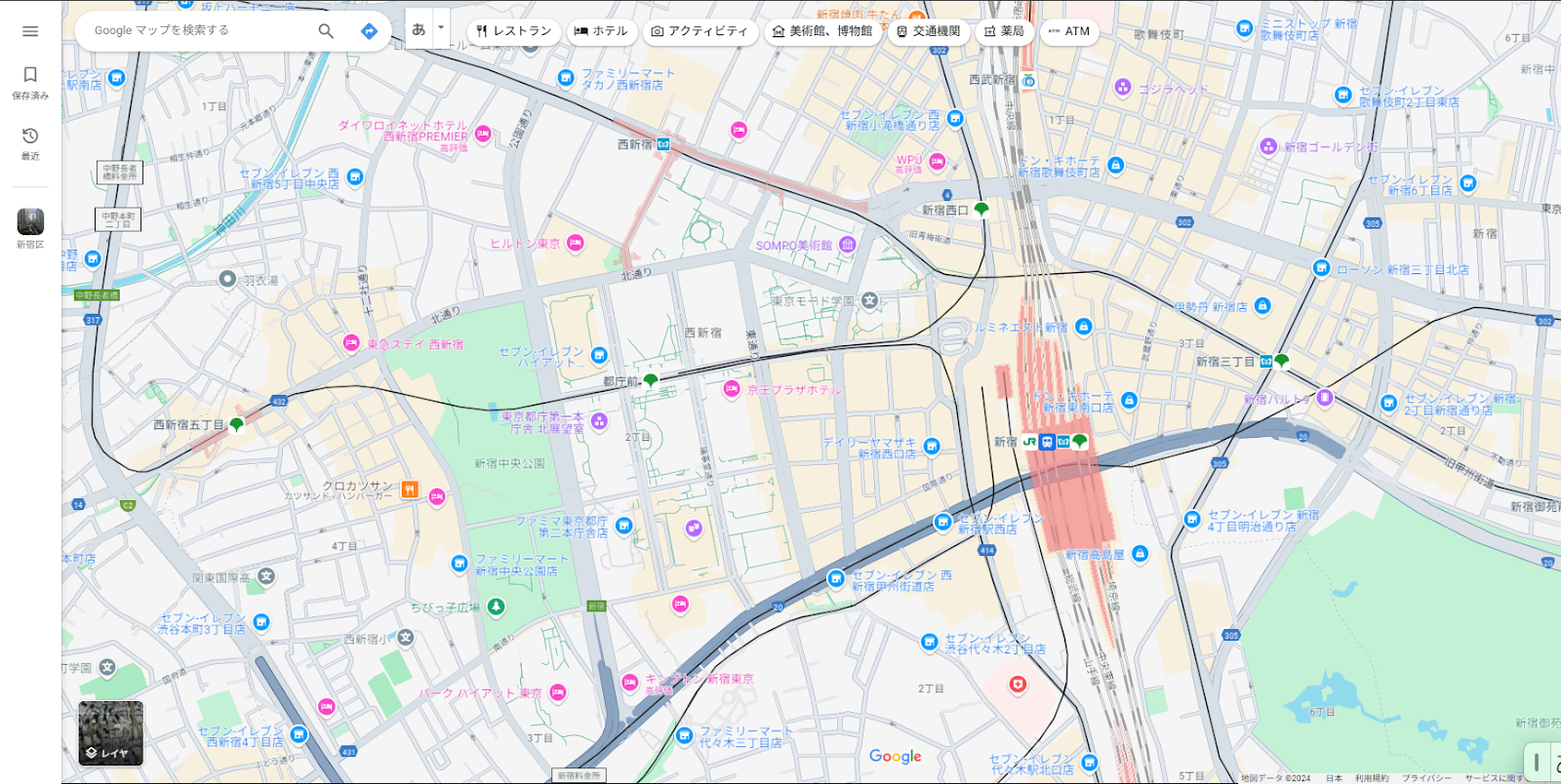Select the パーク ハイアット 東京 hotel pin
This screenshot has height=784, width=1561.
click(558, 692)
